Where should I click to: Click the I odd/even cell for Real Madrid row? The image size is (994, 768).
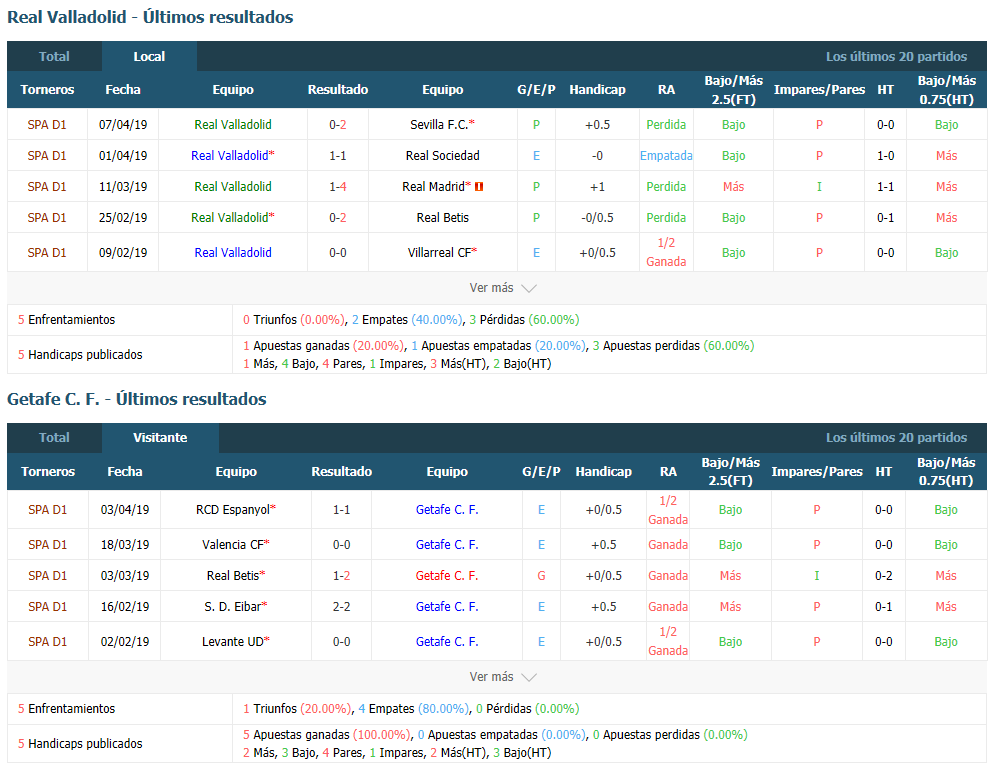pyautogui.click(x=819, y=186)
